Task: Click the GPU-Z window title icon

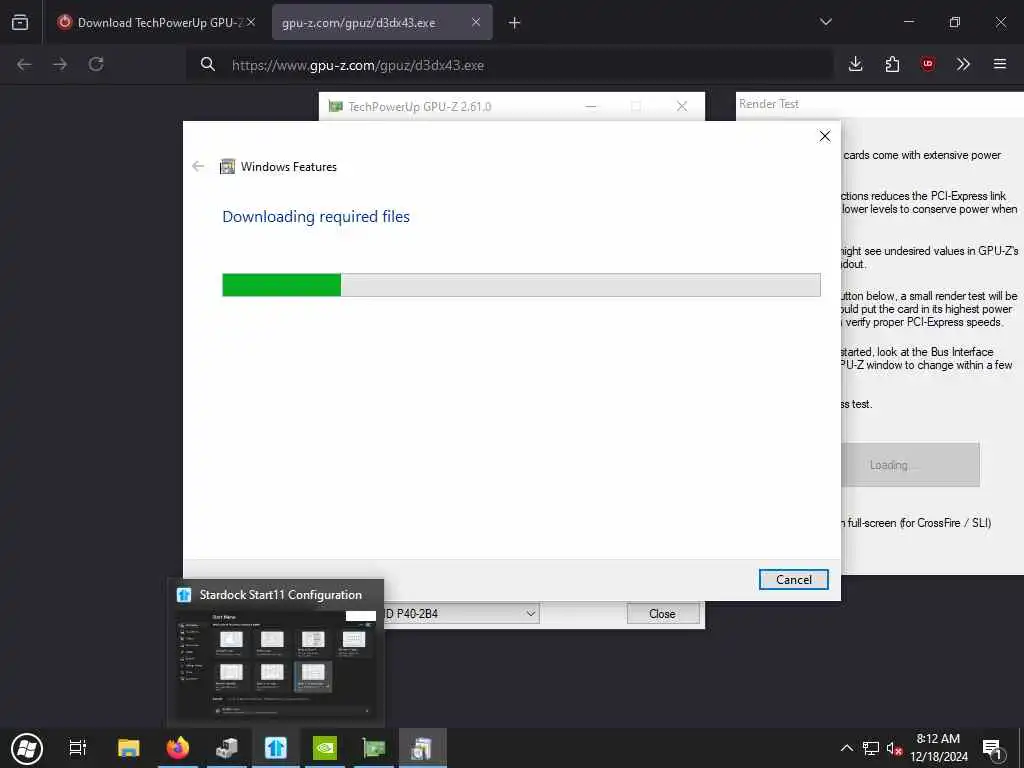Action: [336, 106]
